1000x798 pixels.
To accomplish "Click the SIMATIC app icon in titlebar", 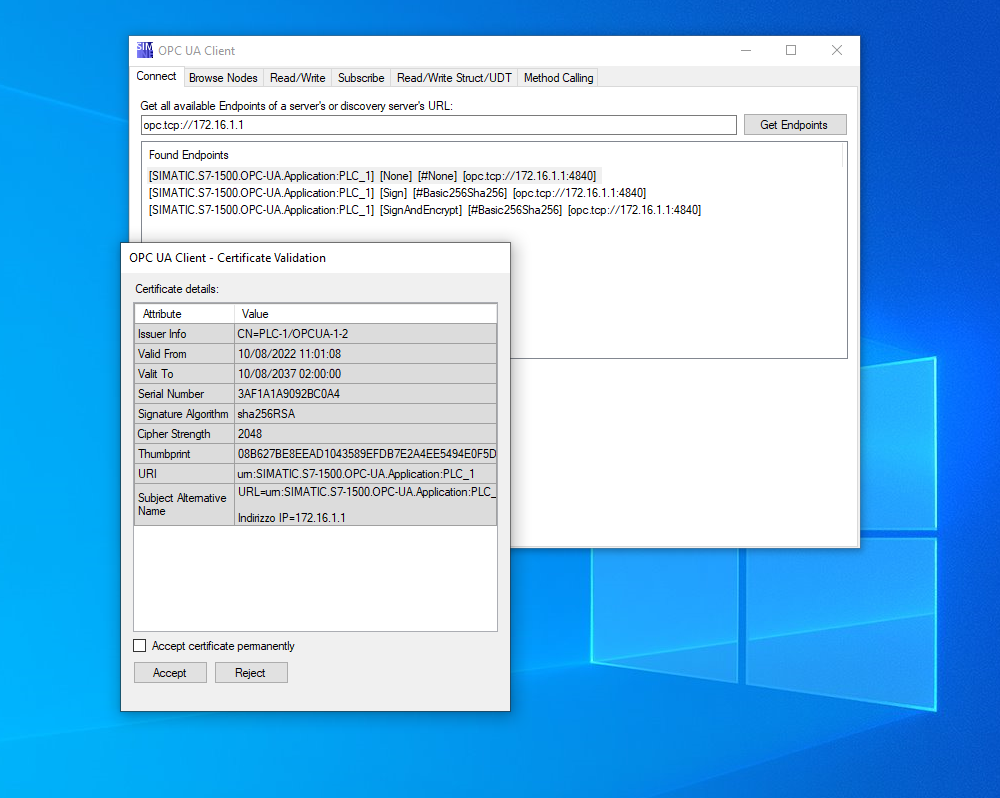I will click(x=144, y=50).
